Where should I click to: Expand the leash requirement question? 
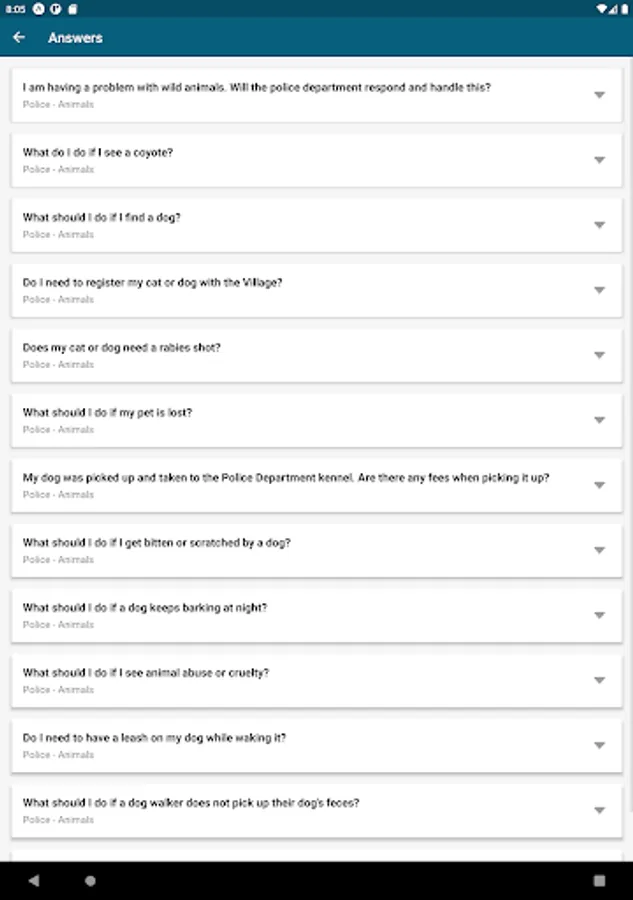599,745
